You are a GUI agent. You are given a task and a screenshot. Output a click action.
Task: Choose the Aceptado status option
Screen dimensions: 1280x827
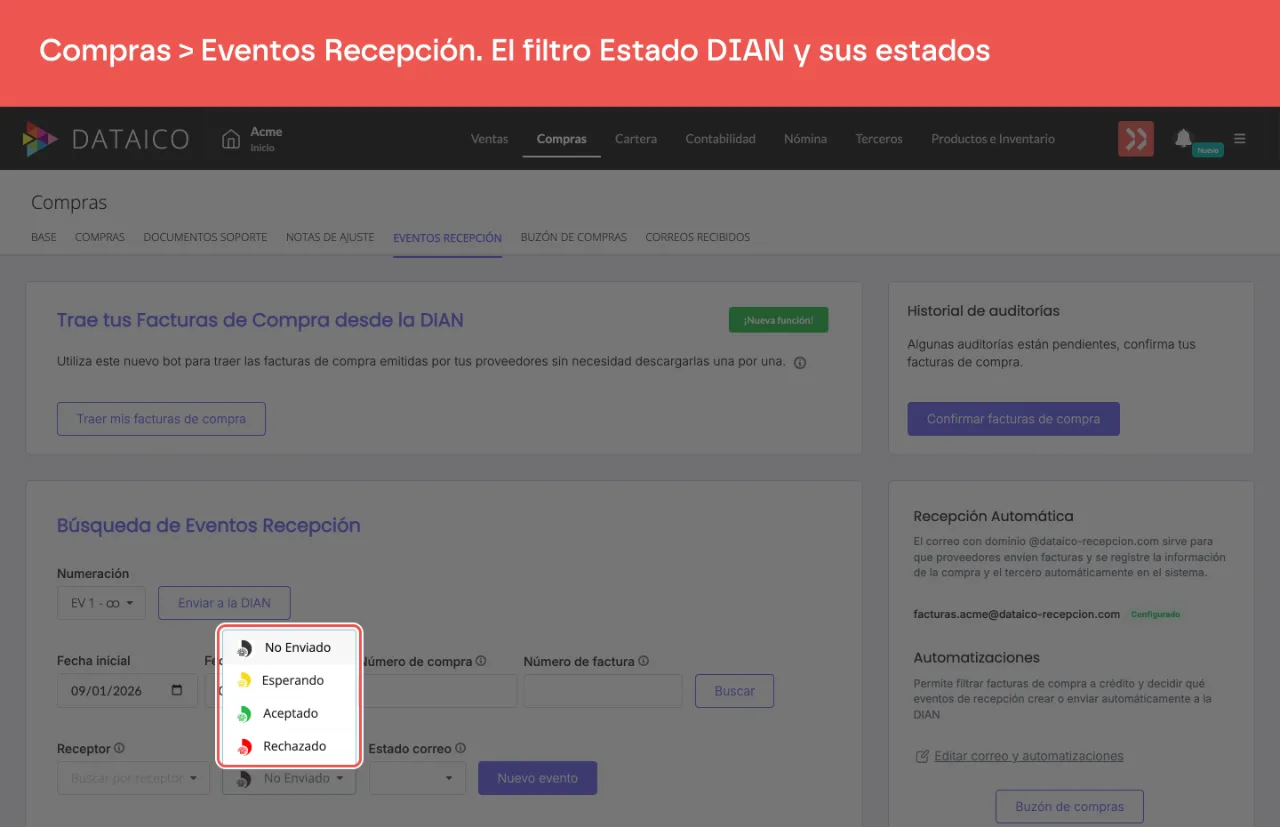point(289,713)
